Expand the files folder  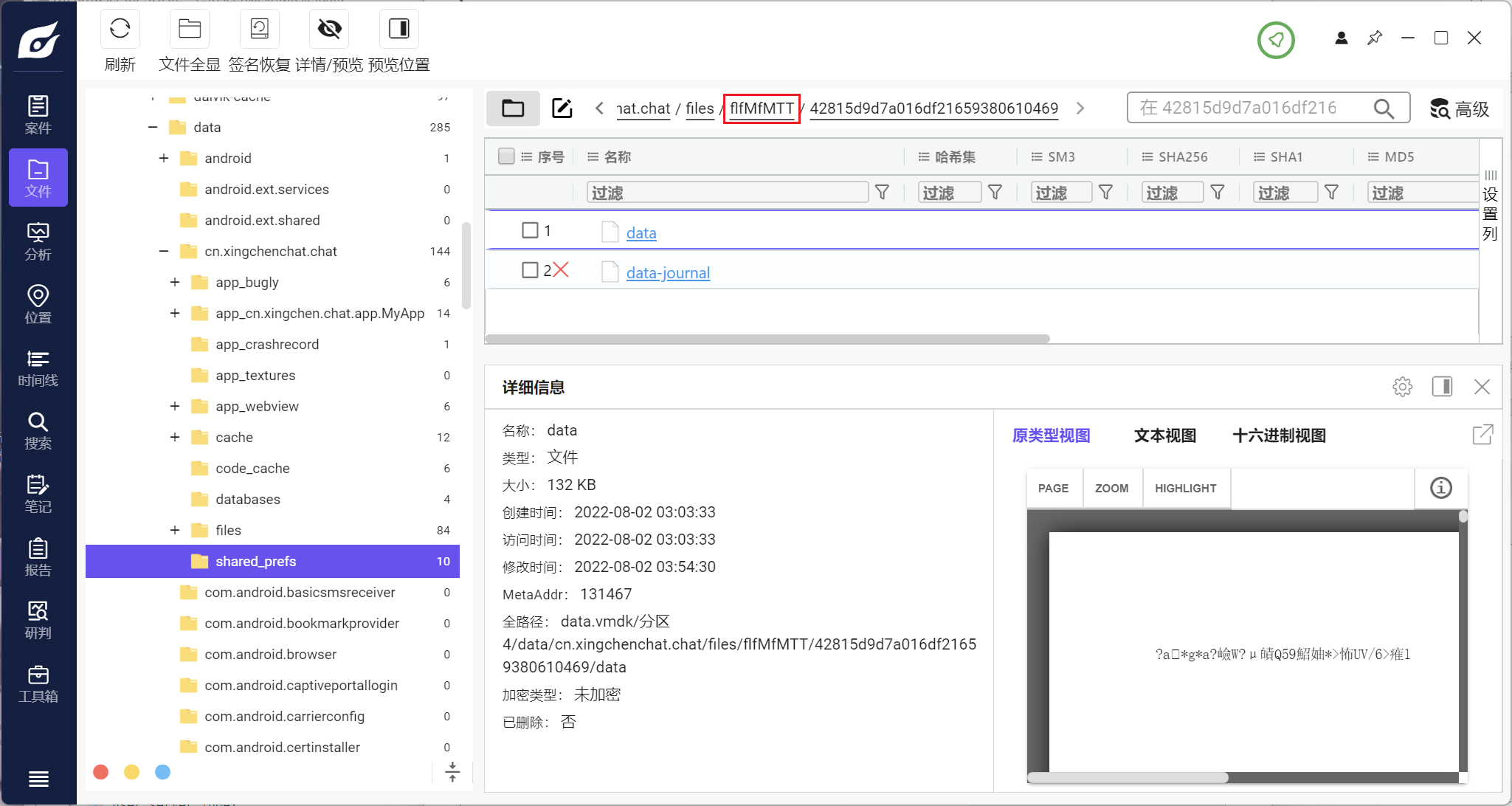click(175, 531)
